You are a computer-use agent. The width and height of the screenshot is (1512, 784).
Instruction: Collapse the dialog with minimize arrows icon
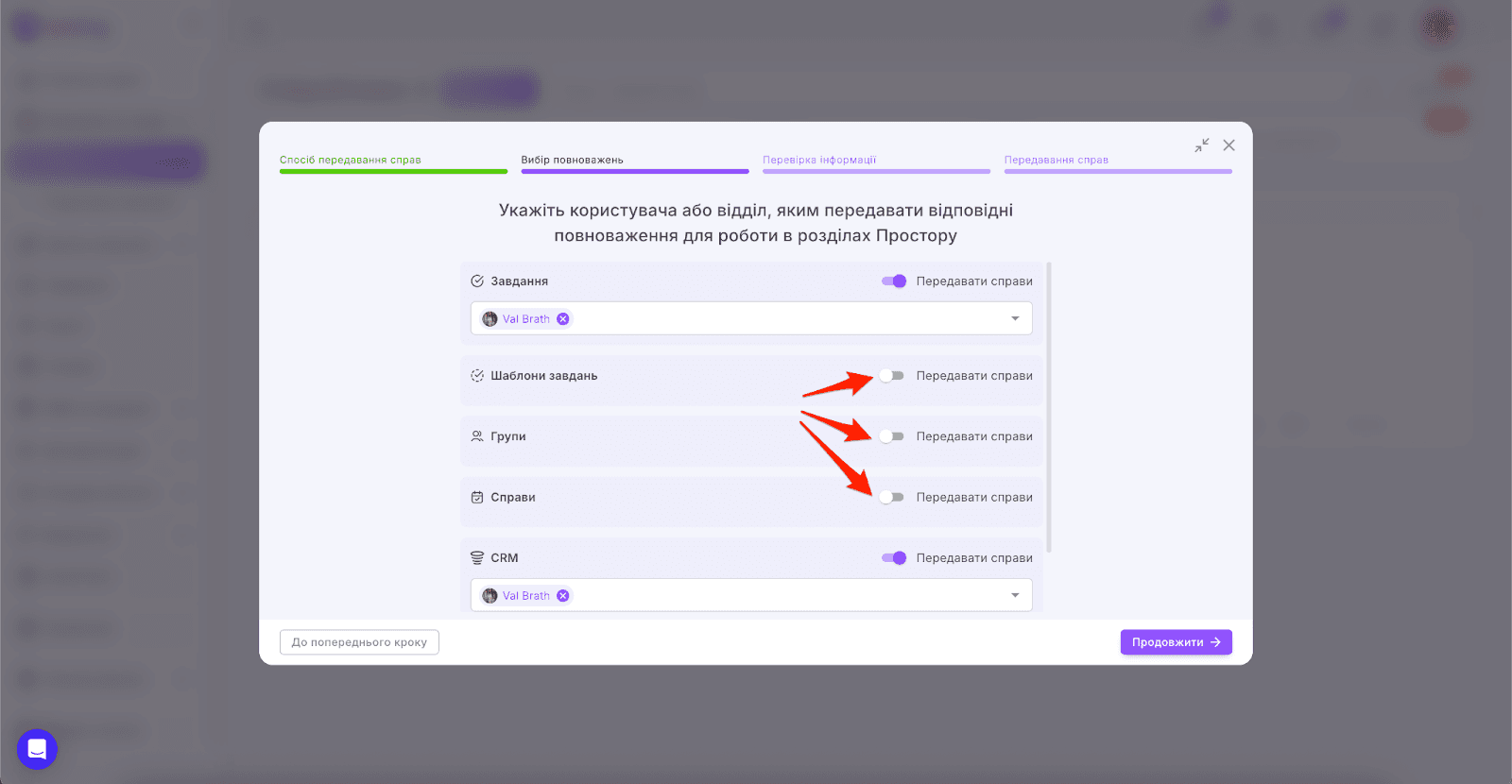point(1201,145)
